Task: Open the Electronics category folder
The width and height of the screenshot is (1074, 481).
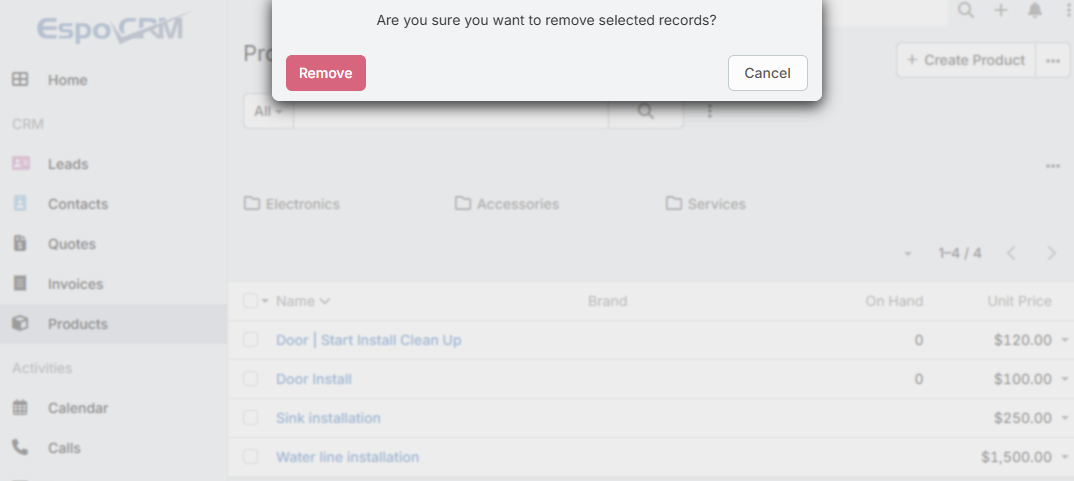Action: [292, 204]
